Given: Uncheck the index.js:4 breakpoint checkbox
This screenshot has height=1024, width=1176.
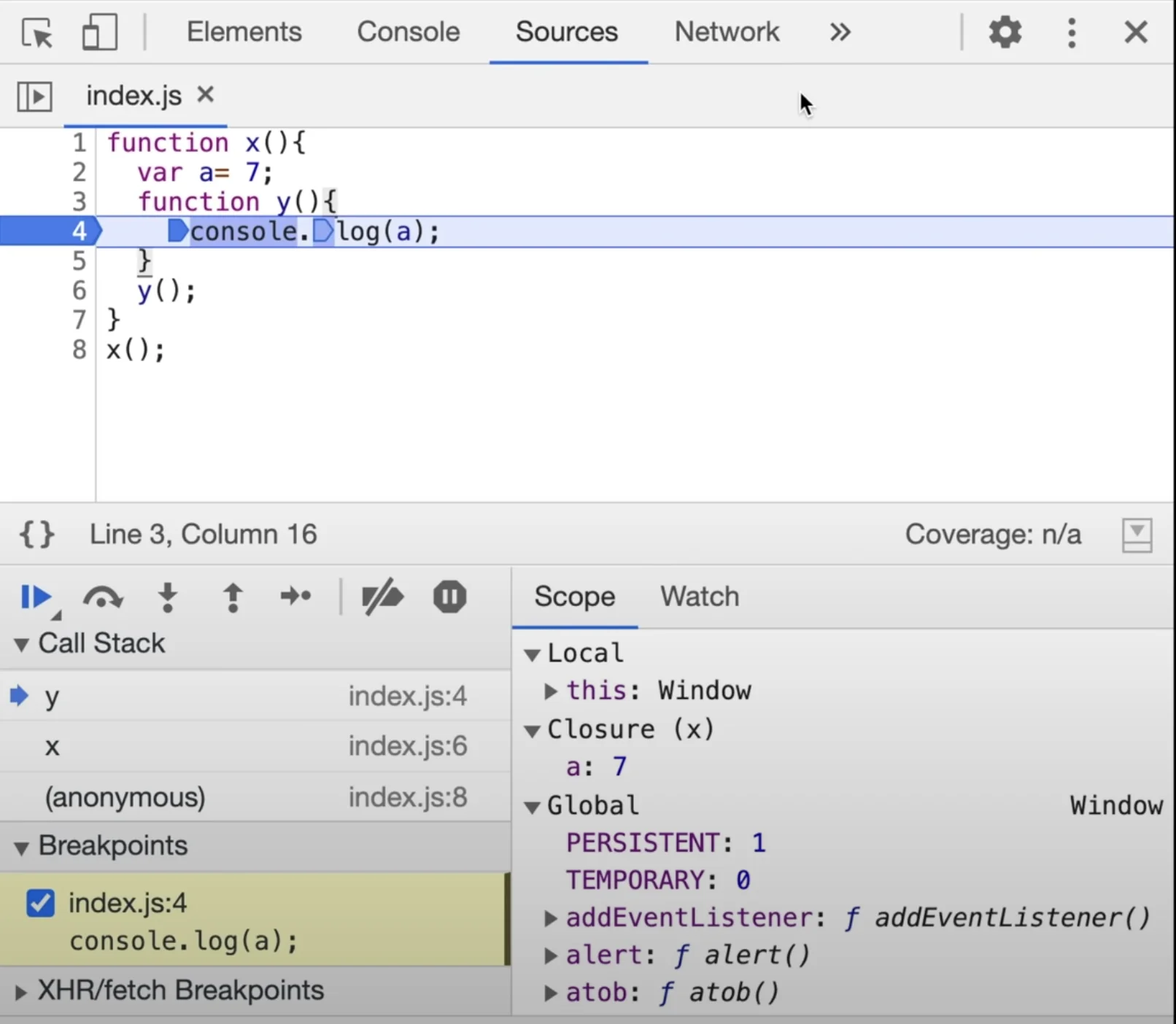Looking at the screenshot, I should [40, 903].
